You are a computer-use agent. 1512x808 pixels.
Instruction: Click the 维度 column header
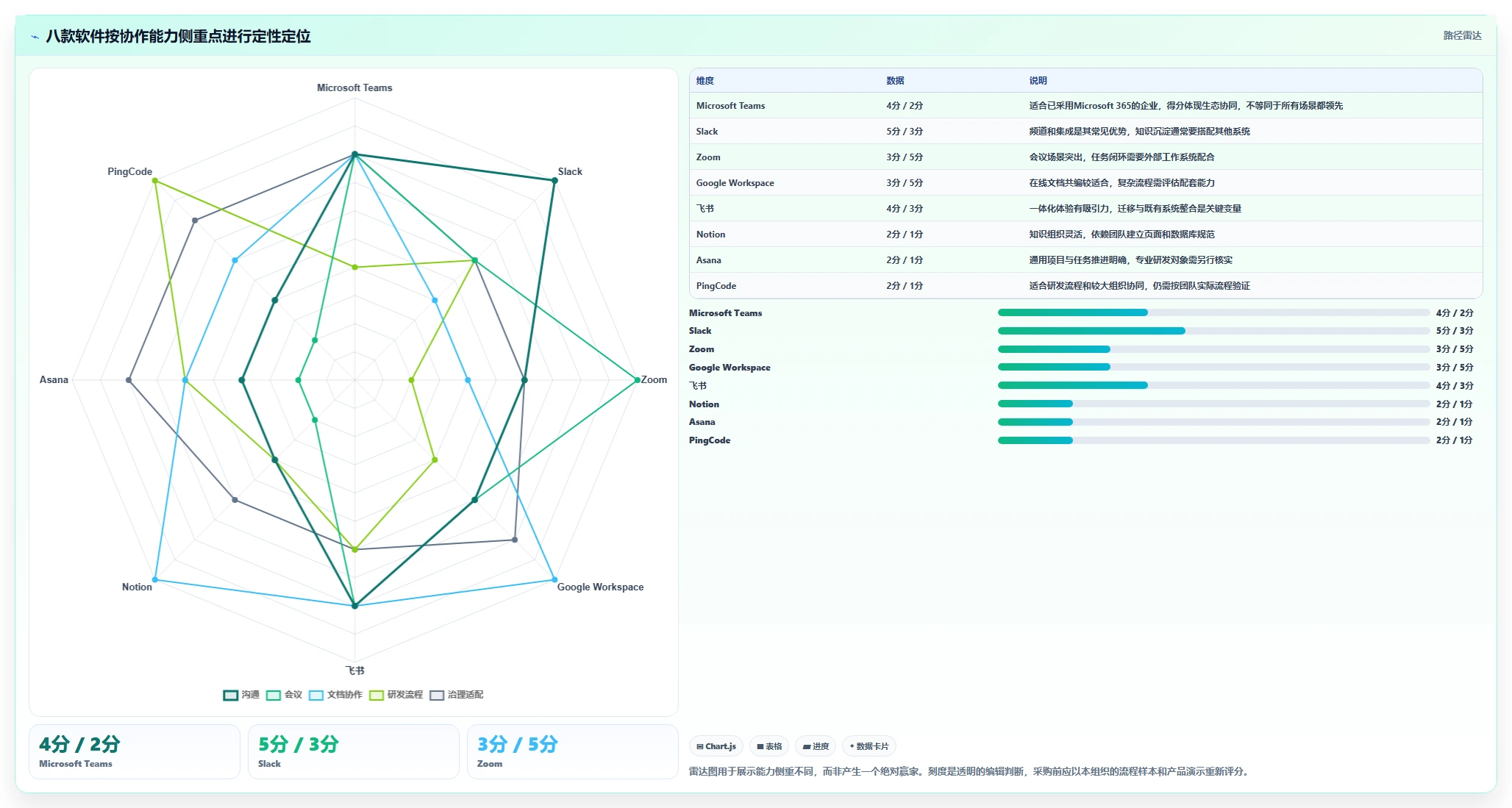[705, 81]
